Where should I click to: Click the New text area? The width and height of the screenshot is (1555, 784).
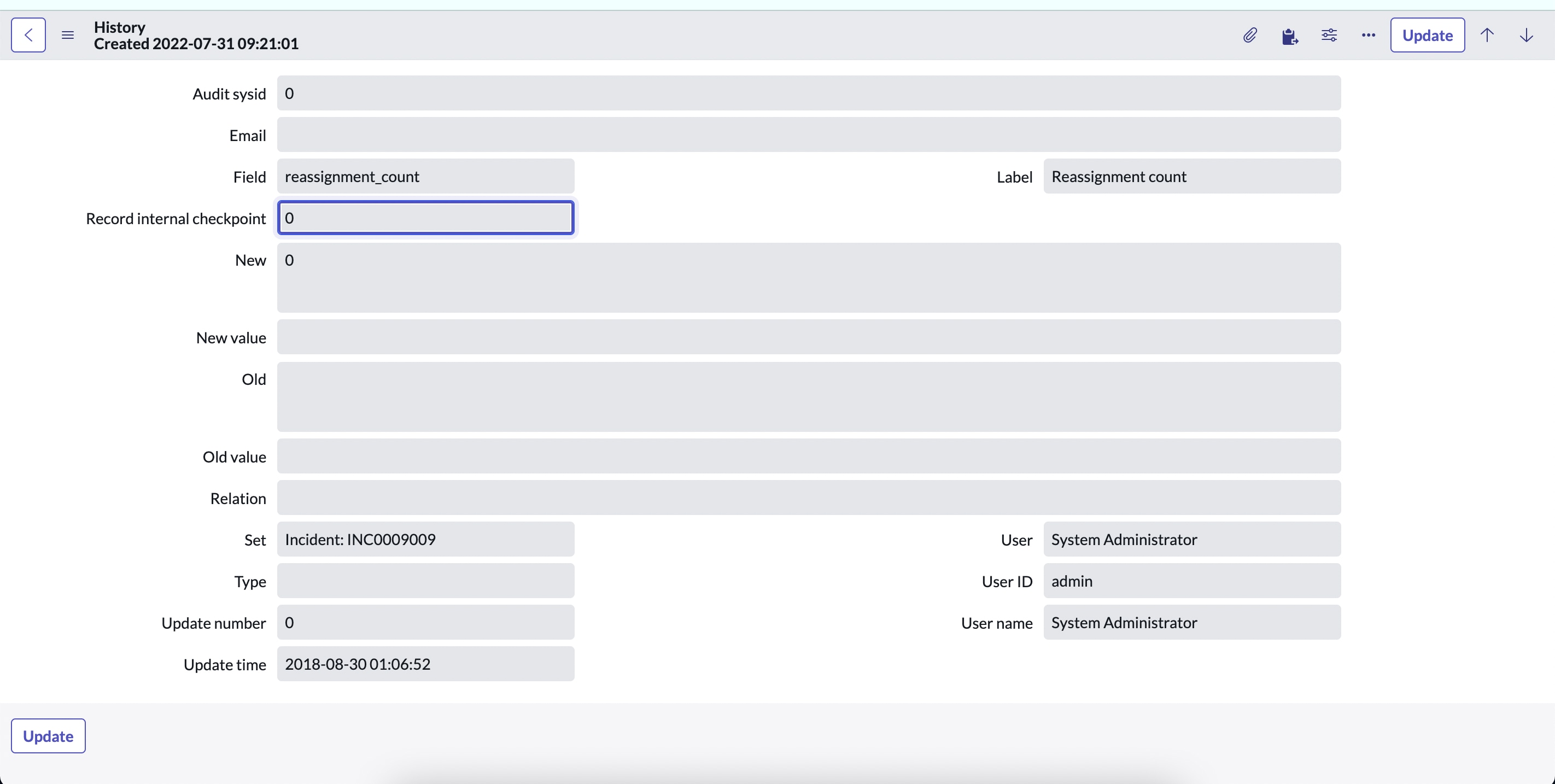809,278
